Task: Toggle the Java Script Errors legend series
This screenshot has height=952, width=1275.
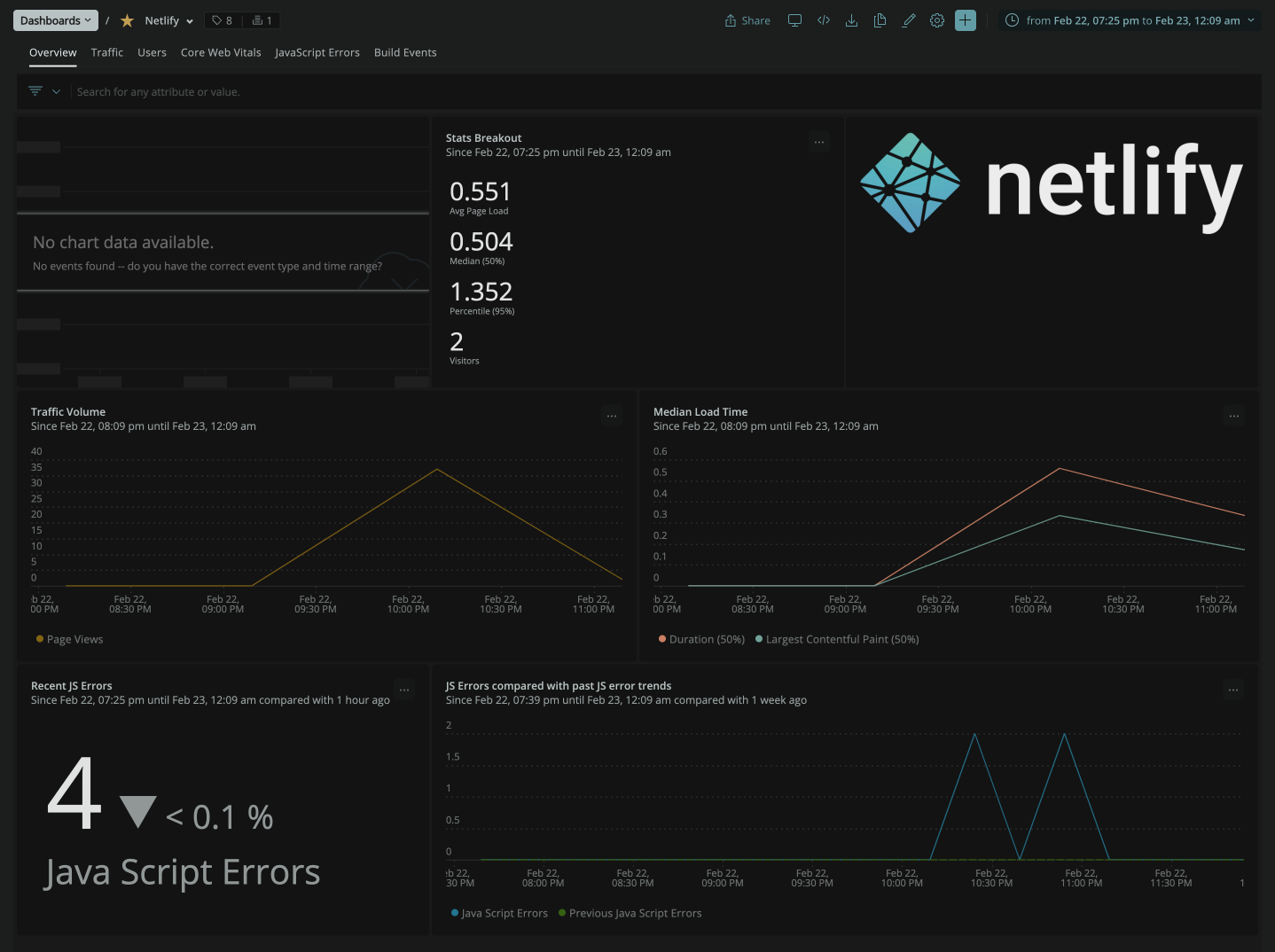Action: pyautogui.click(x=499, y=913)
